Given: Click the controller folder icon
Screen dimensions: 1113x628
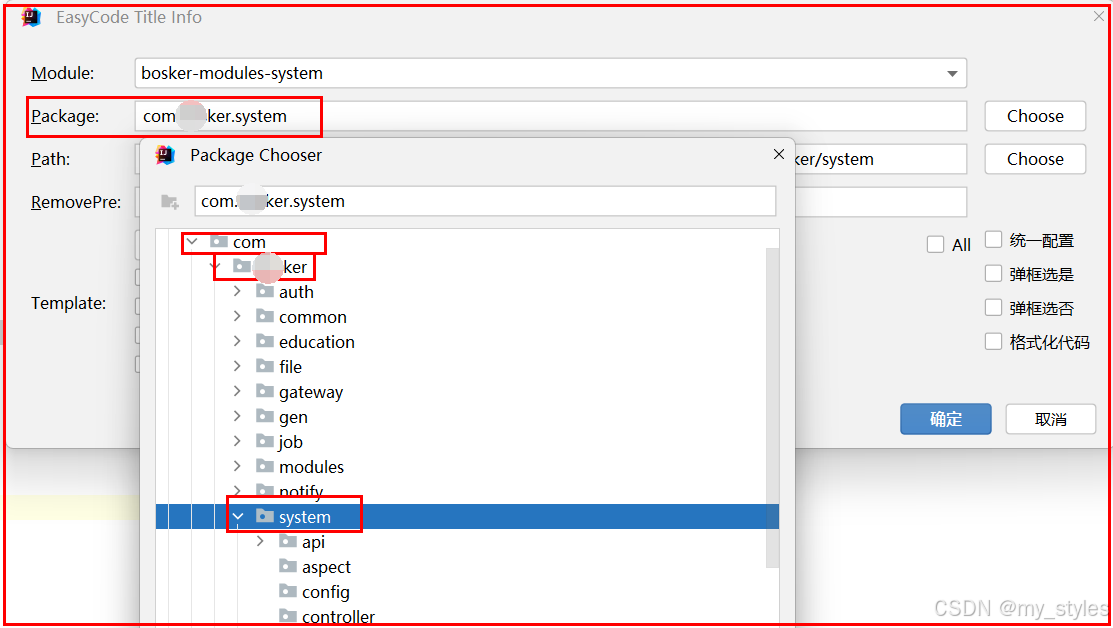Looking at the screenshot, I should pos(287,616).
